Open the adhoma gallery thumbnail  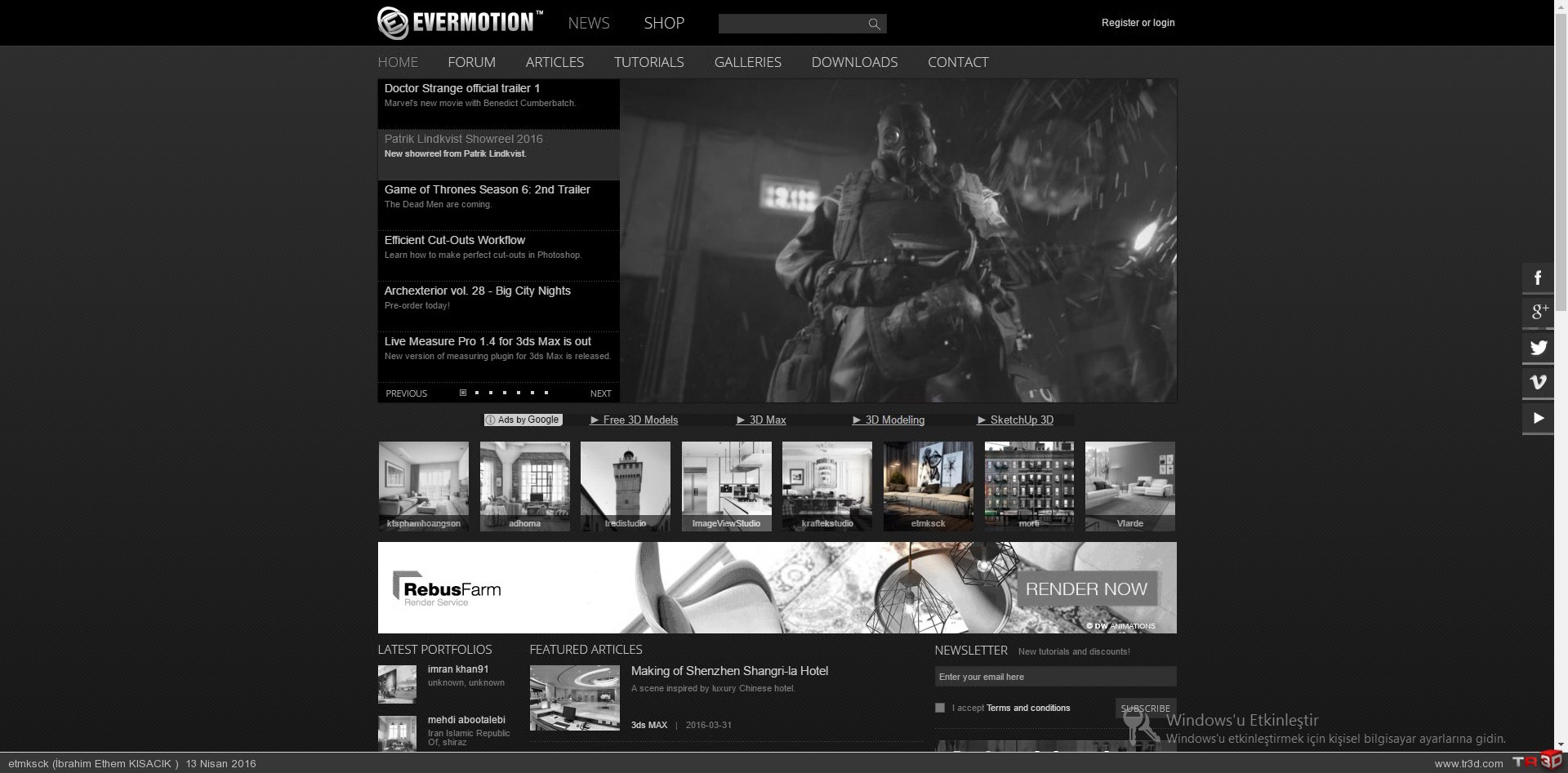(524, 486)
